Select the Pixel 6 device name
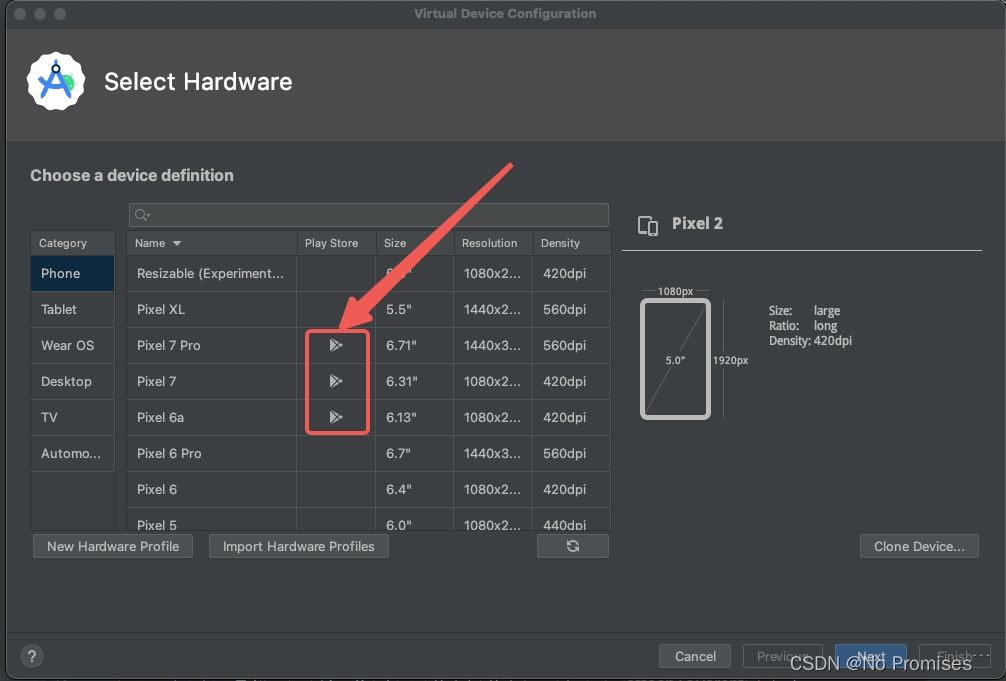 [157, 489]
